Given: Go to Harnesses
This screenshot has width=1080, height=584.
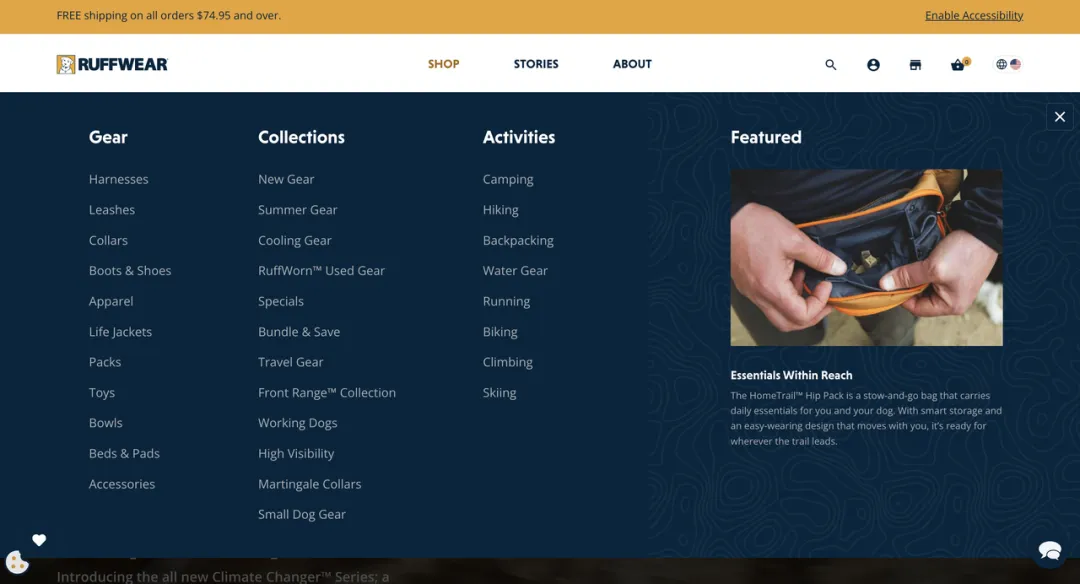Looking at the screenshot, I should [x=118, y=179].
